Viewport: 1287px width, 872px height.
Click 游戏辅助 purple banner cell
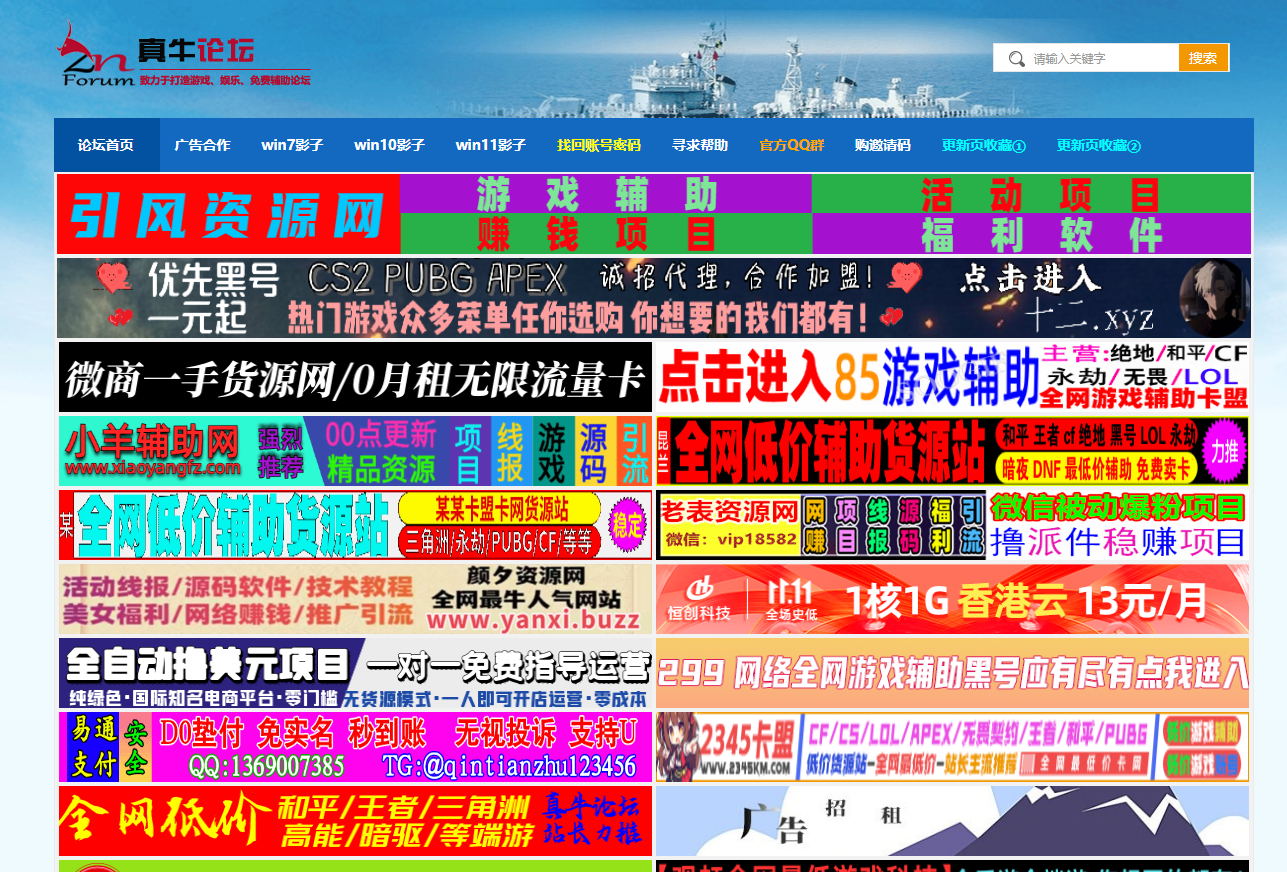pyautogui.click(x=606, y=194)
